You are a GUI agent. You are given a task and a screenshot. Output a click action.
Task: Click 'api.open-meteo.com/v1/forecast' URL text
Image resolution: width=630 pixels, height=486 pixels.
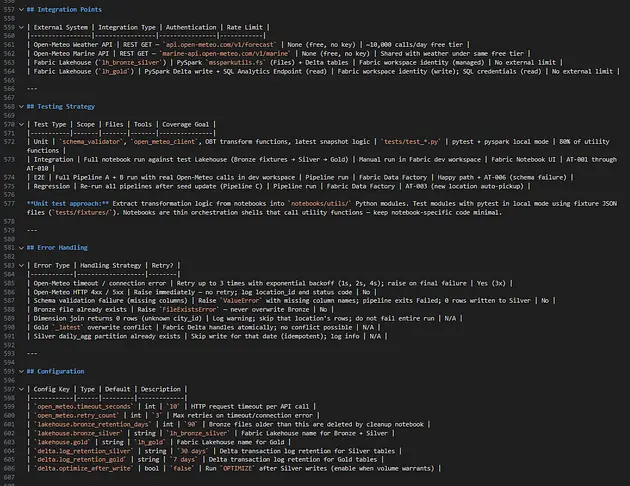[219, 45]
